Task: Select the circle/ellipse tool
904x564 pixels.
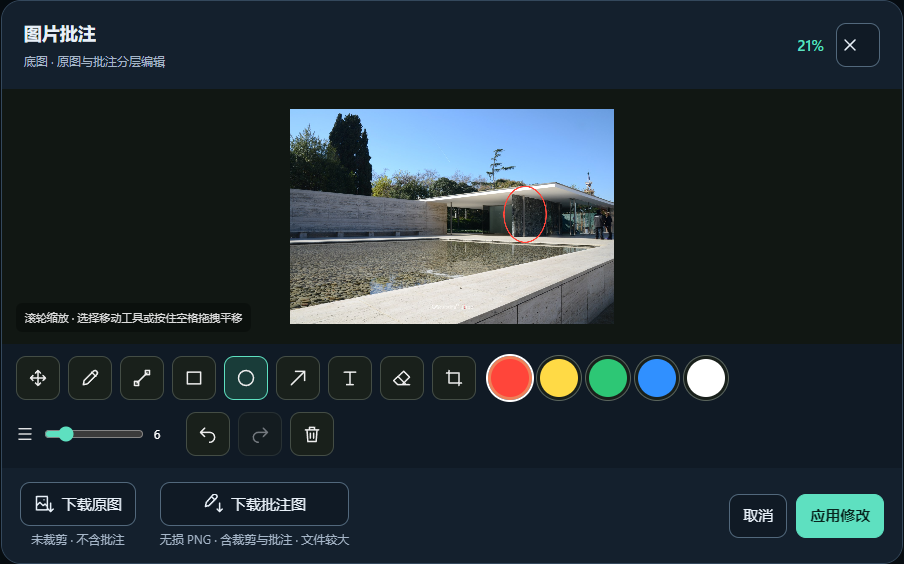Action: 246,378
